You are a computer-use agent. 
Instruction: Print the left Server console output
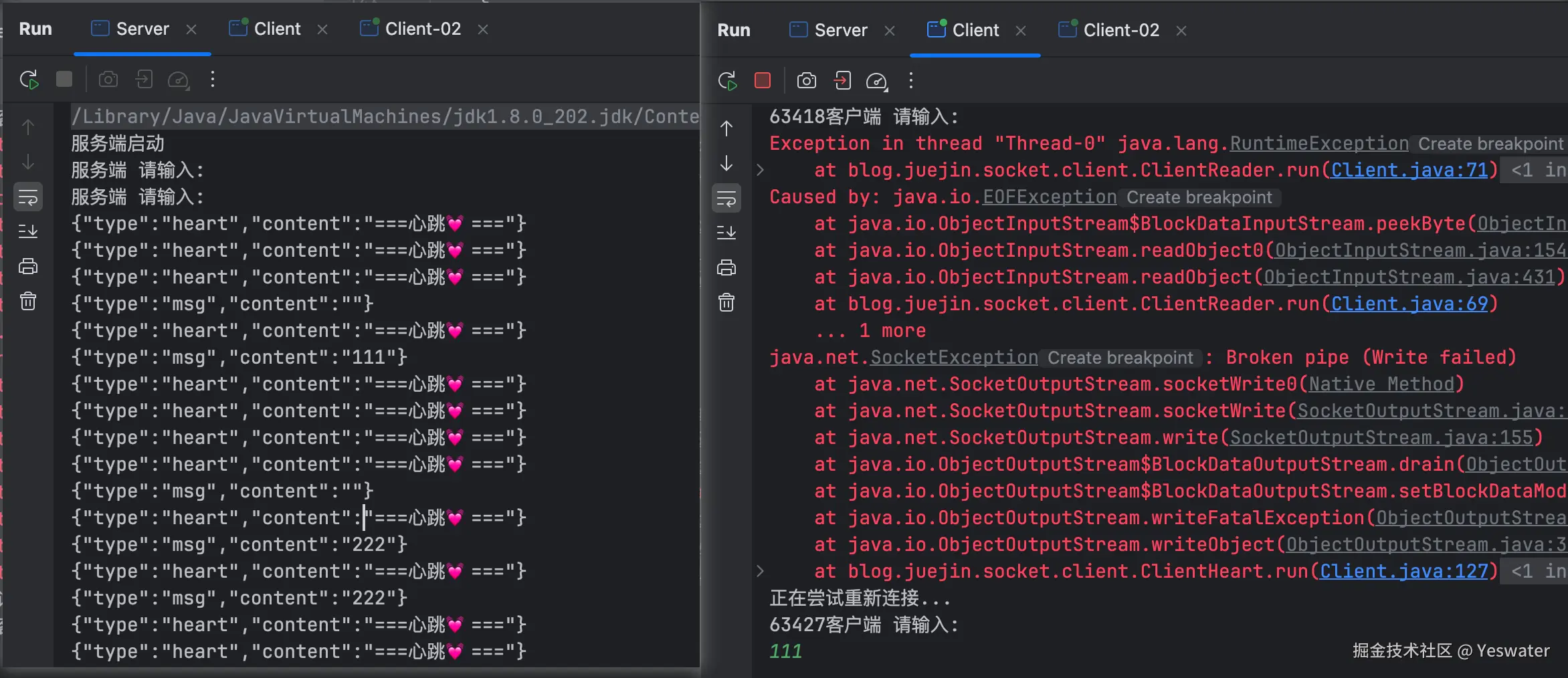[x=28, y=266]
